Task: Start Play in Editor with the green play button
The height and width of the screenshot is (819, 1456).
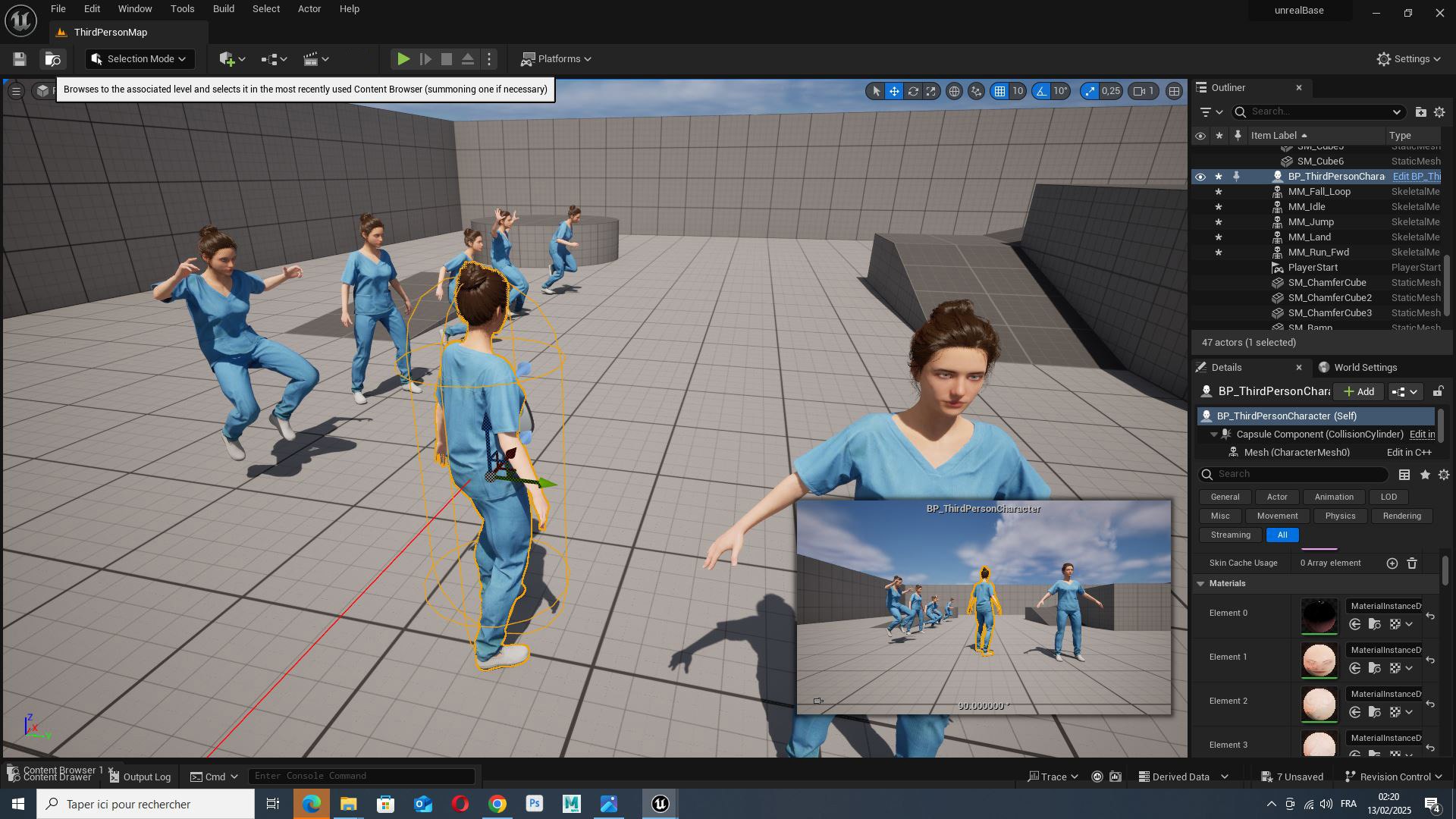Action: (x=403, y=59)
